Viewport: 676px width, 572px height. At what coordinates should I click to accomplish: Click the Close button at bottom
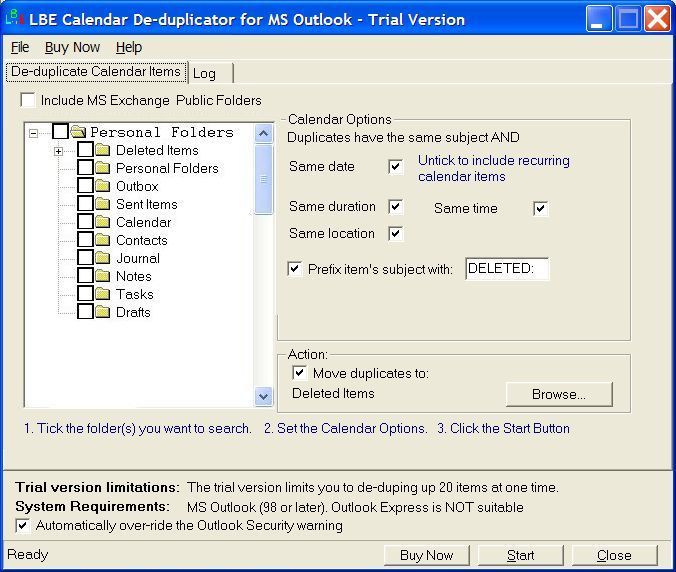click(614, 555)
